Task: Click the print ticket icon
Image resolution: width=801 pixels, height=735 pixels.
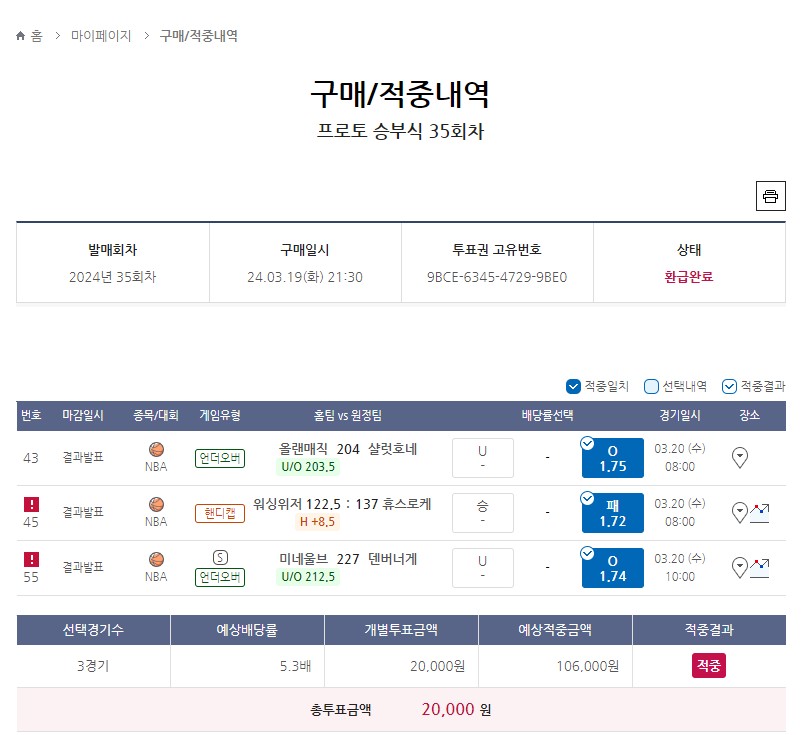Action: coord(770,196)
